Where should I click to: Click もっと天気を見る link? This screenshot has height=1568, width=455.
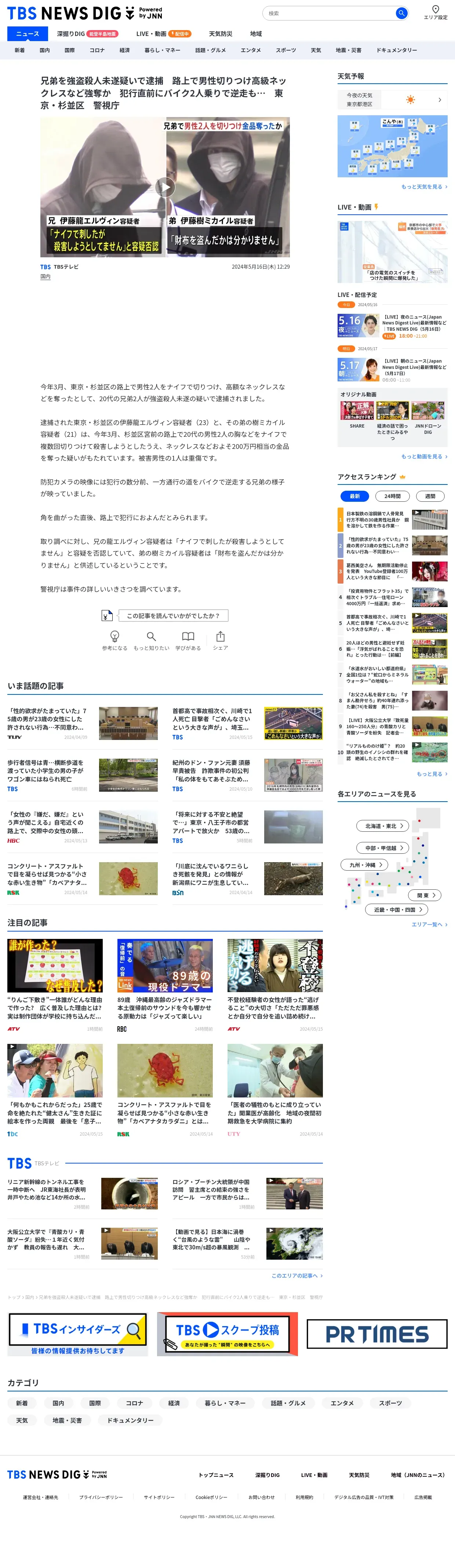coord(424,187)
